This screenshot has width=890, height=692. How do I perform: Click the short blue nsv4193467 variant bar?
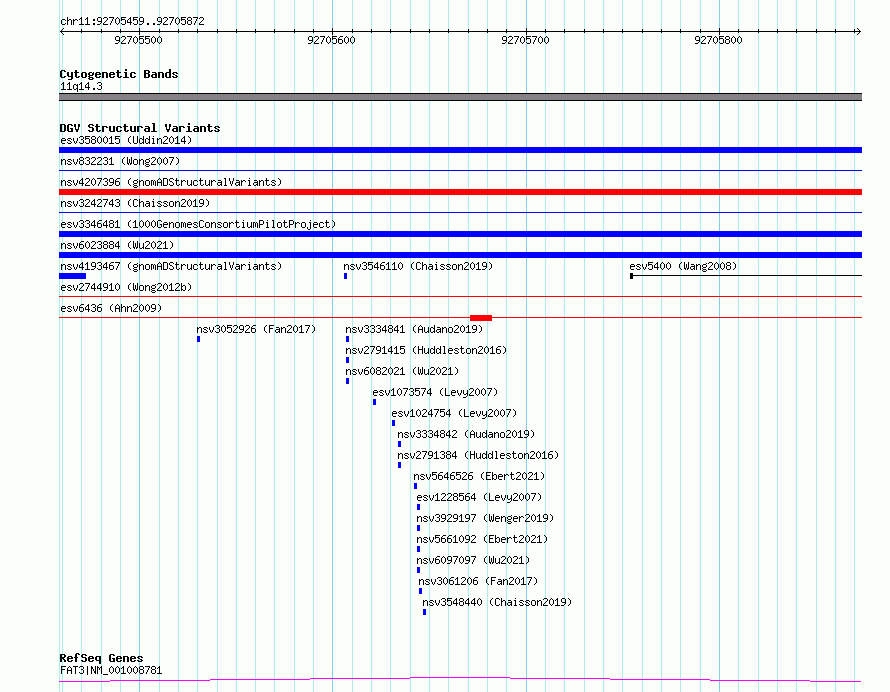73,276
